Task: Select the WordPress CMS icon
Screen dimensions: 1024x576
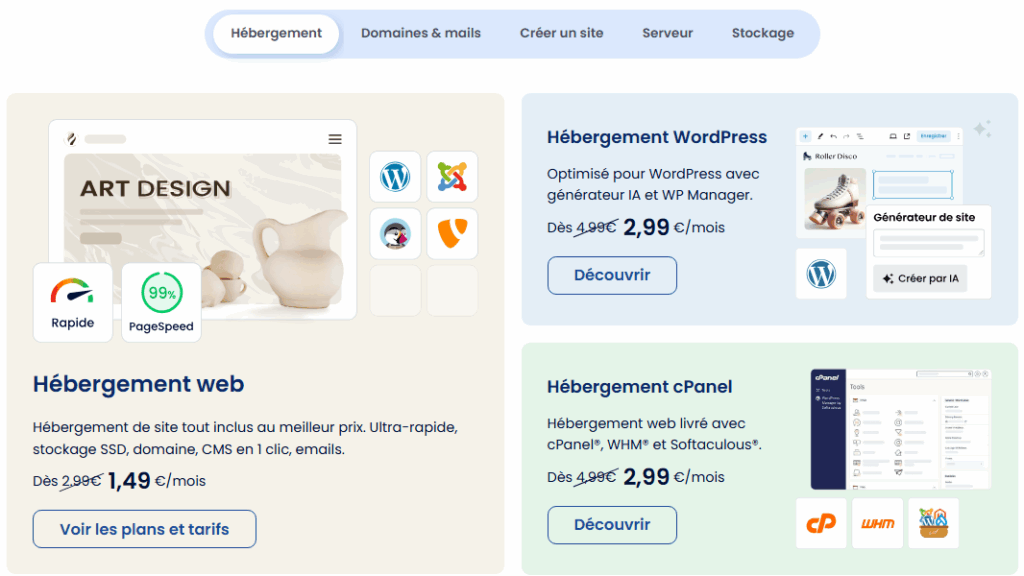Action: click(x=394, y=177)
